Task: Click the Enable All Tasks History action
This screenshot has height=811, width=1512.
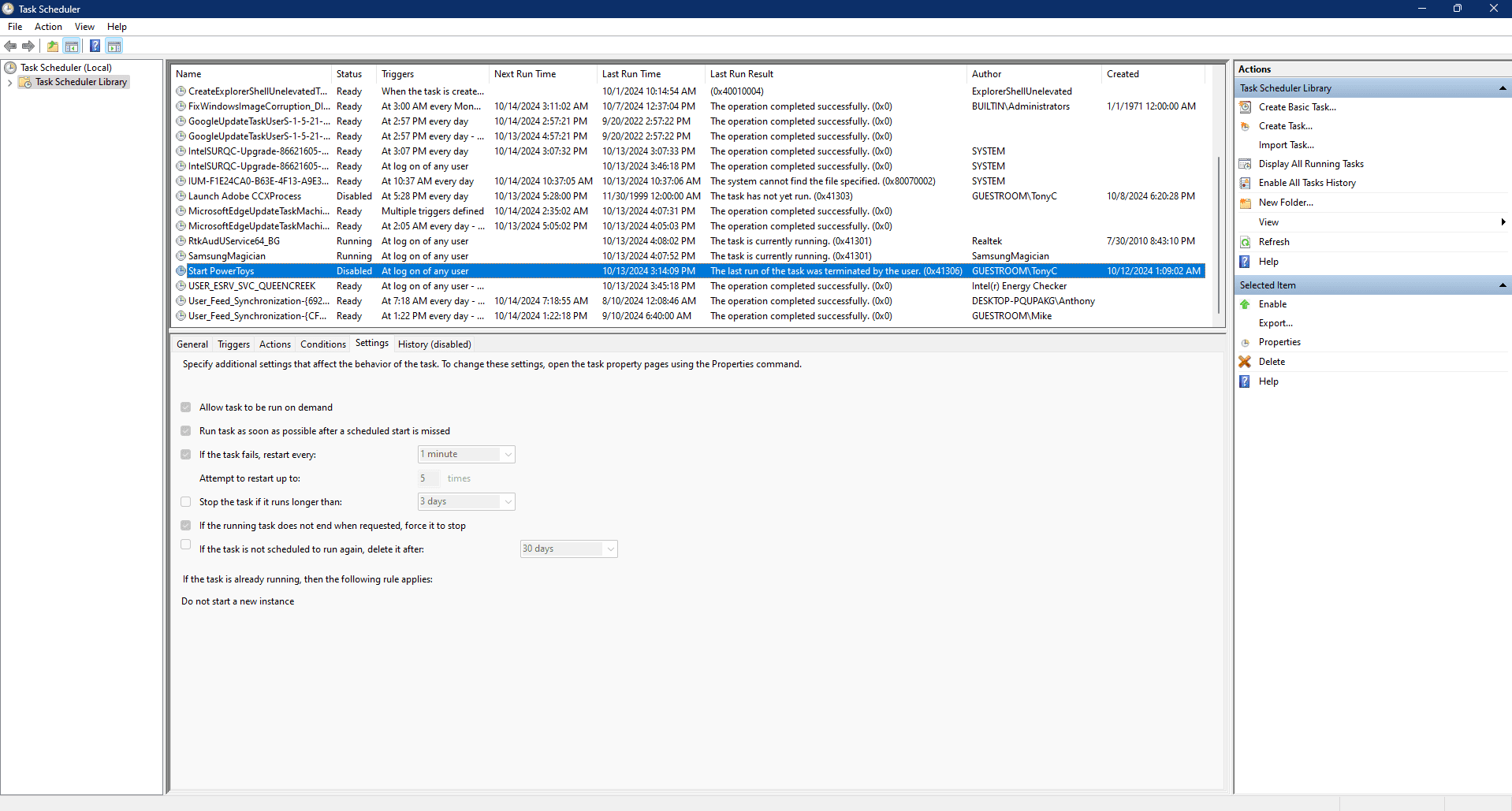Action: pos(1307,183)
